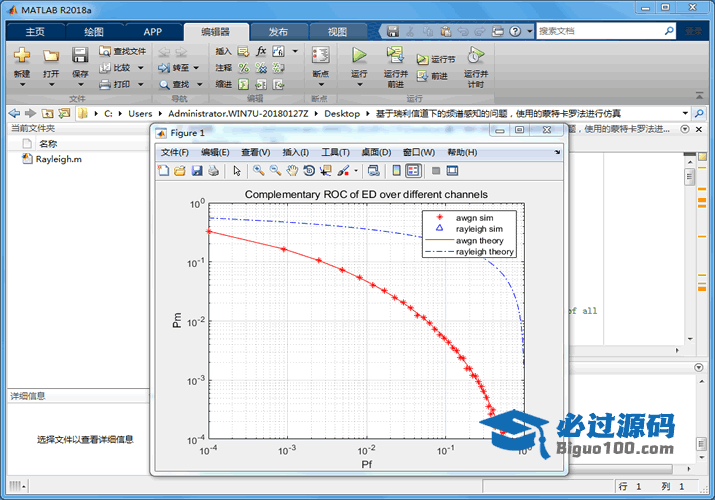
Task: Click New Figure icon in Figure 1 toolbar
Action: (x=163, y=170)
